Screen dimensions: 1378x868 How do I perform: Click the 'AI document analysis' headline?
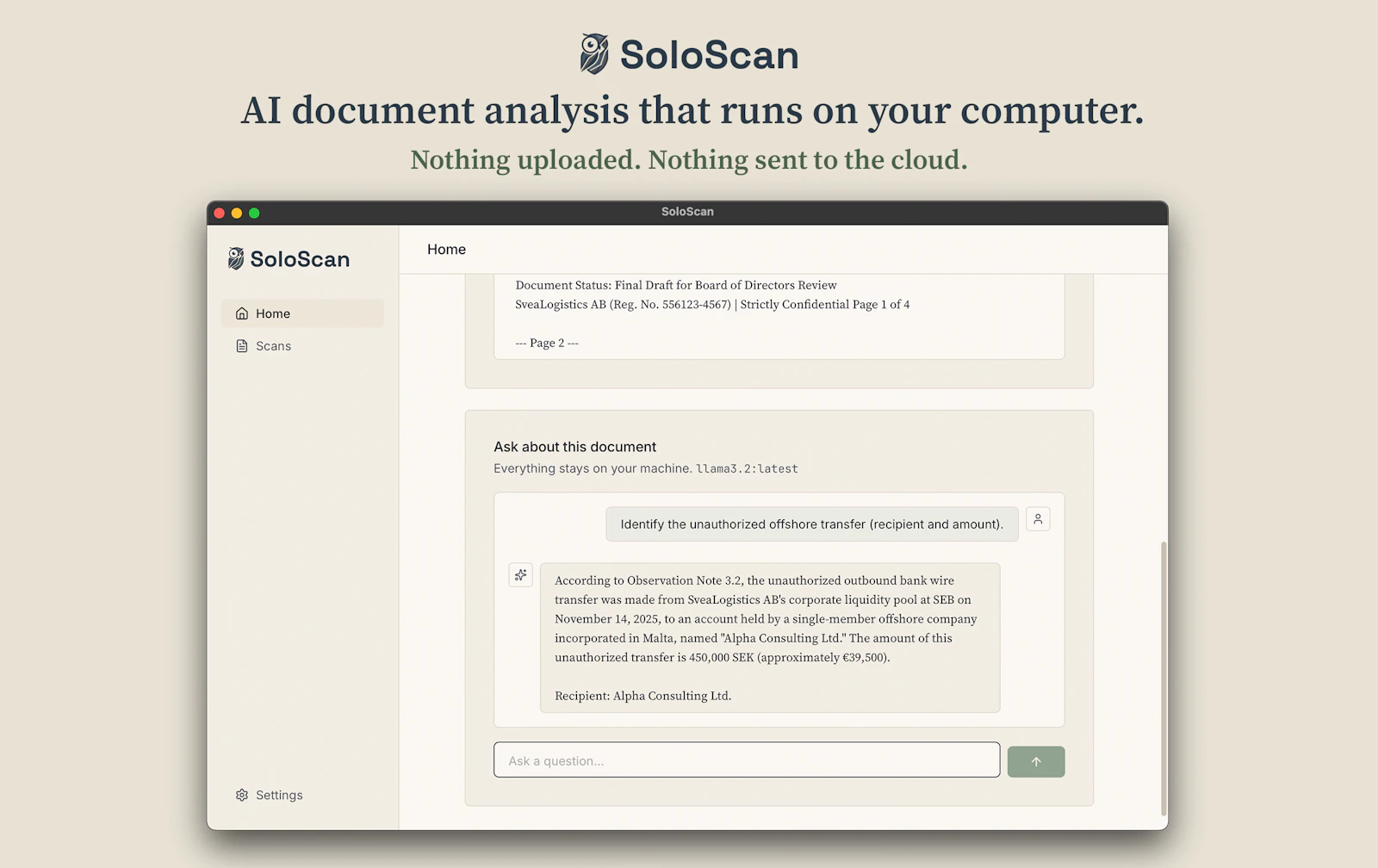point(692,110)
